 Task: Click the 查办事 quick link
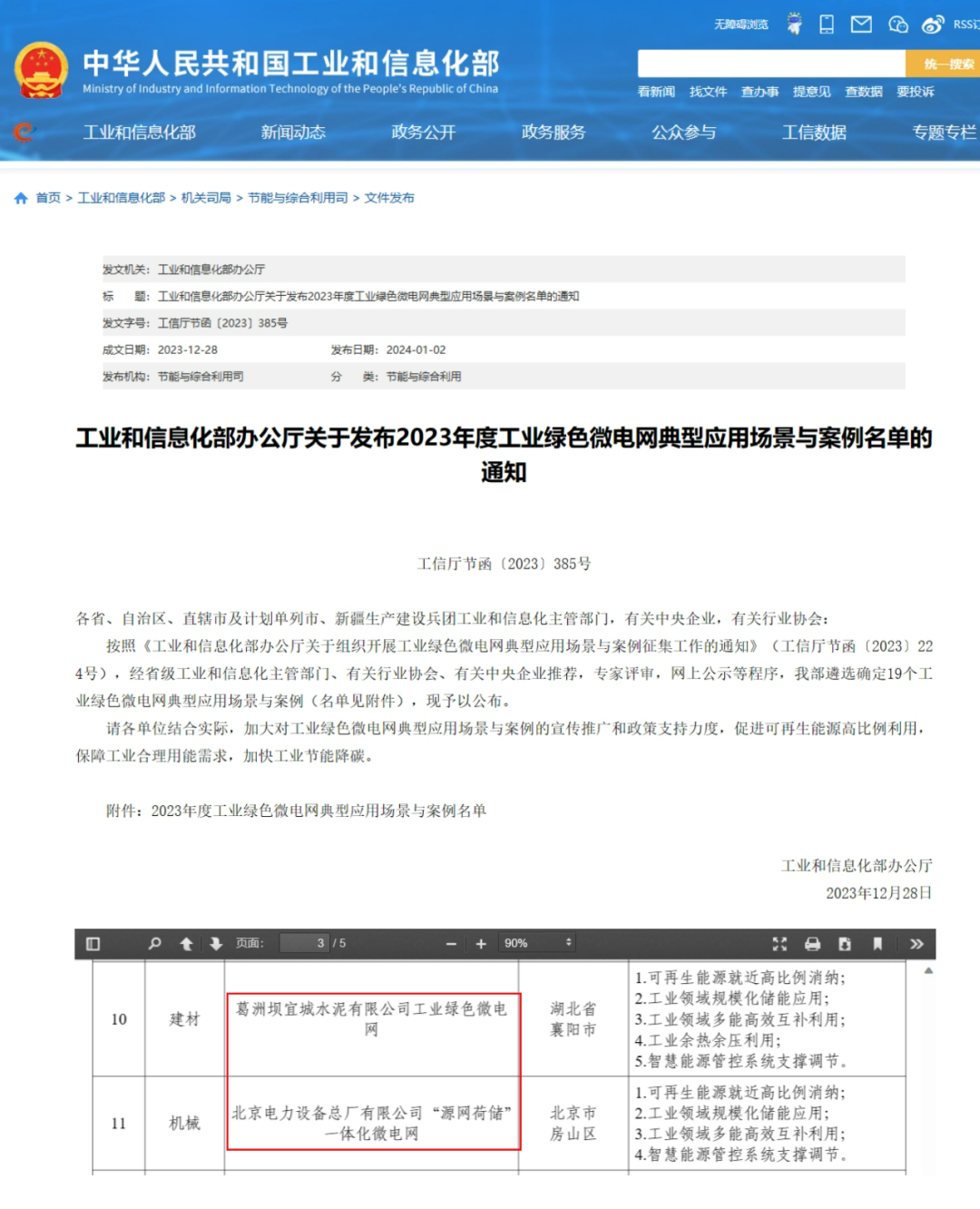click(759, 92)
